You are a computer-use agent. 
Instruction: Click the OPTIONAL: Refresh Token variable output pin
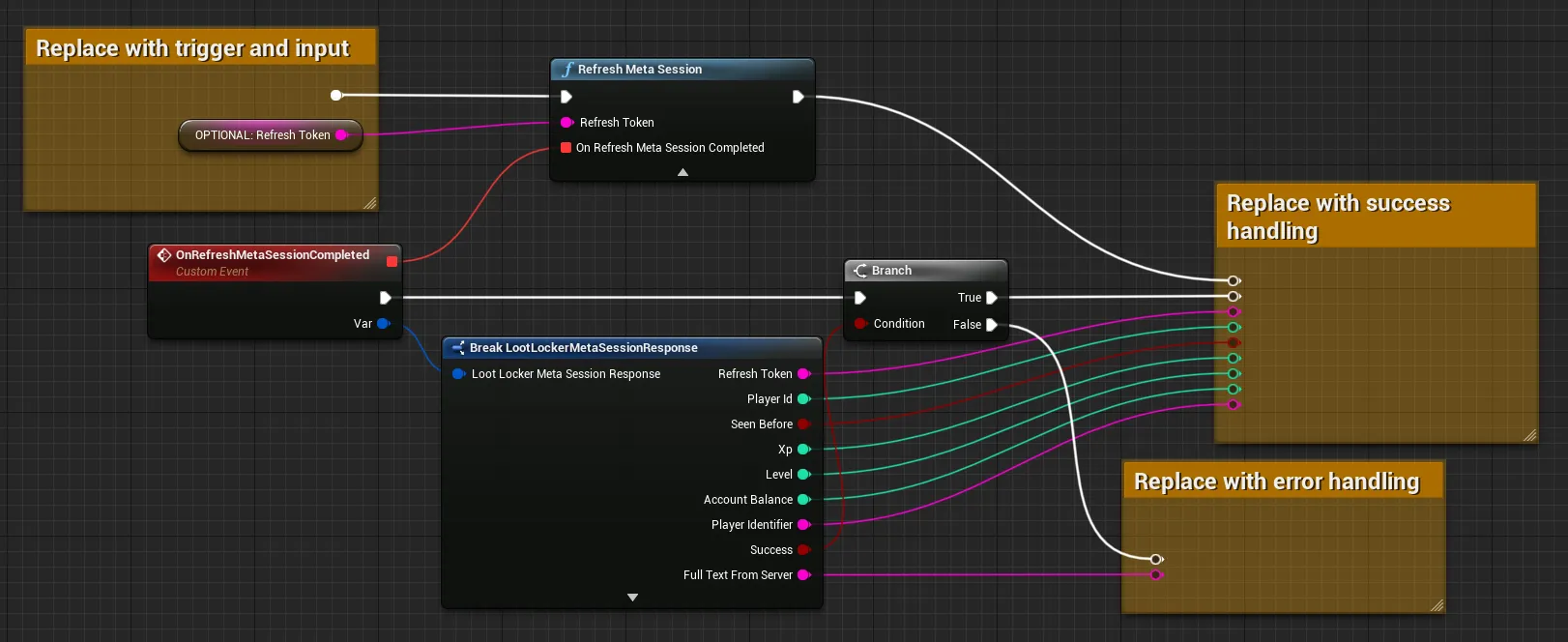pos(341,135)
